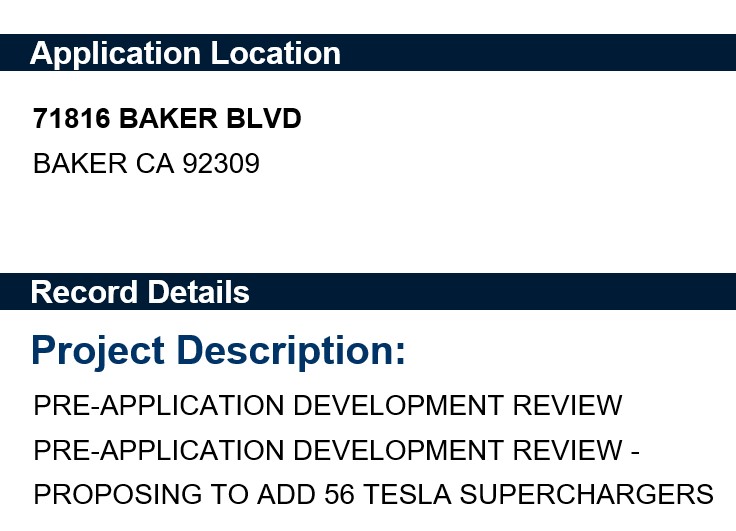Image resolution: width=736 pixels, height=531 pixels.
Task: Click the BAKER CA 92309 city line
Action: [x=146, y=163]
